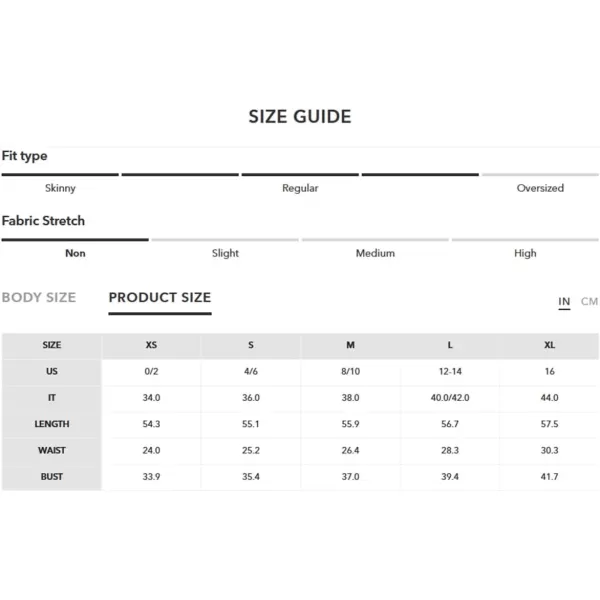Click the XS column header
The image size is (600, 600).
pos(151,345)
